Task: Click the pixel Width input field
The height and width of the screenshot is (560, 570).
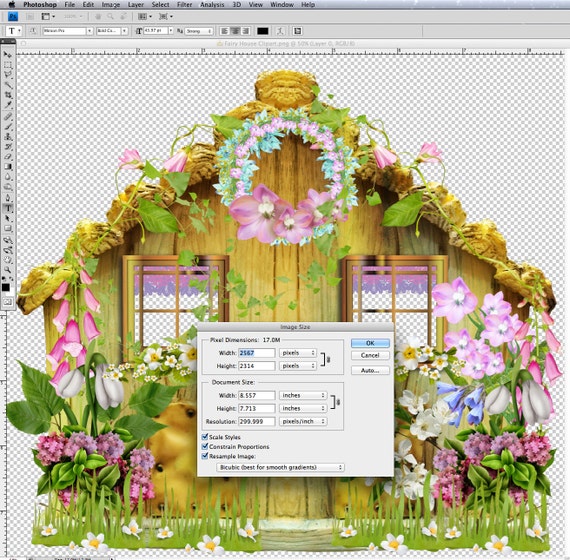Action: (x=257, y=353)
